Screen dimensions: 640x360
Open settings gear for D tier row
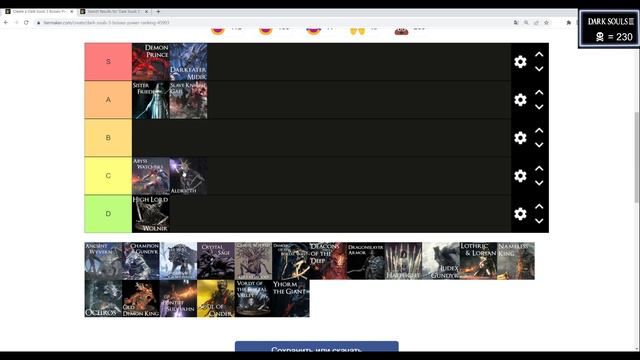[520, 213]
